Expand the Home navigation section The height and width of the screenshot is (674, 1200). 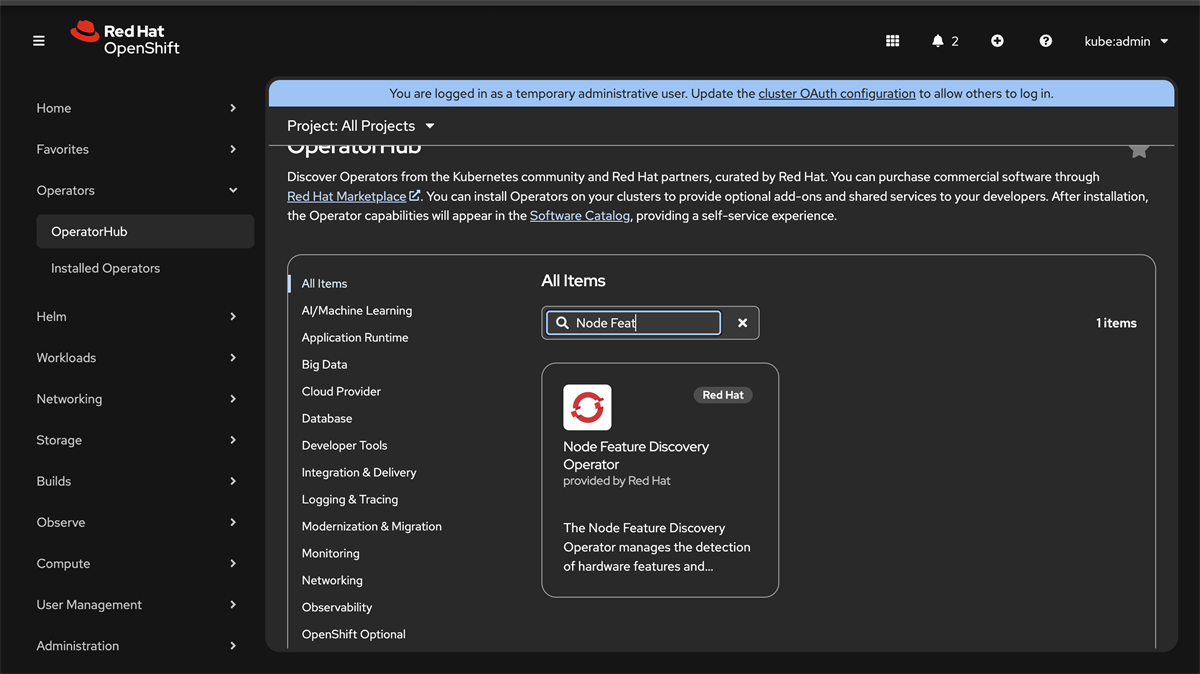pyautogui.click(x=136, y=108)
